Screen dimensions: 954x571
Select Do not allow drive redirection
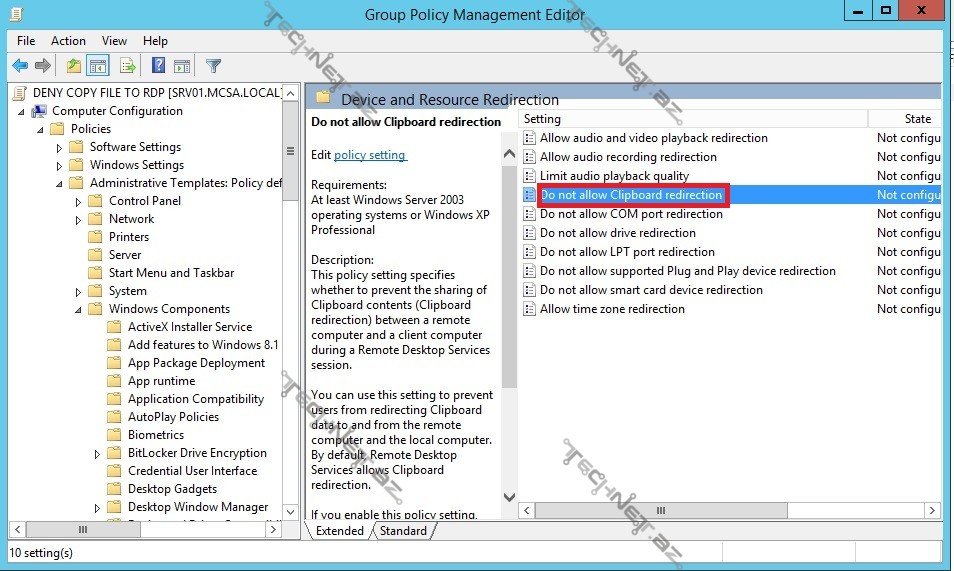[x=618, y=233]
